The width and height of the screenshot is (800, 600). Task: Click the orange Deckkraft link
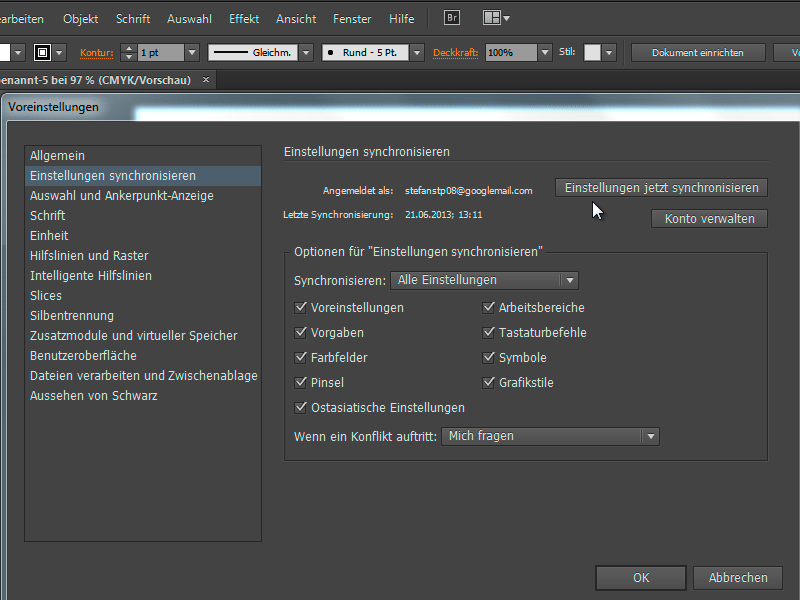coord(456,53)
